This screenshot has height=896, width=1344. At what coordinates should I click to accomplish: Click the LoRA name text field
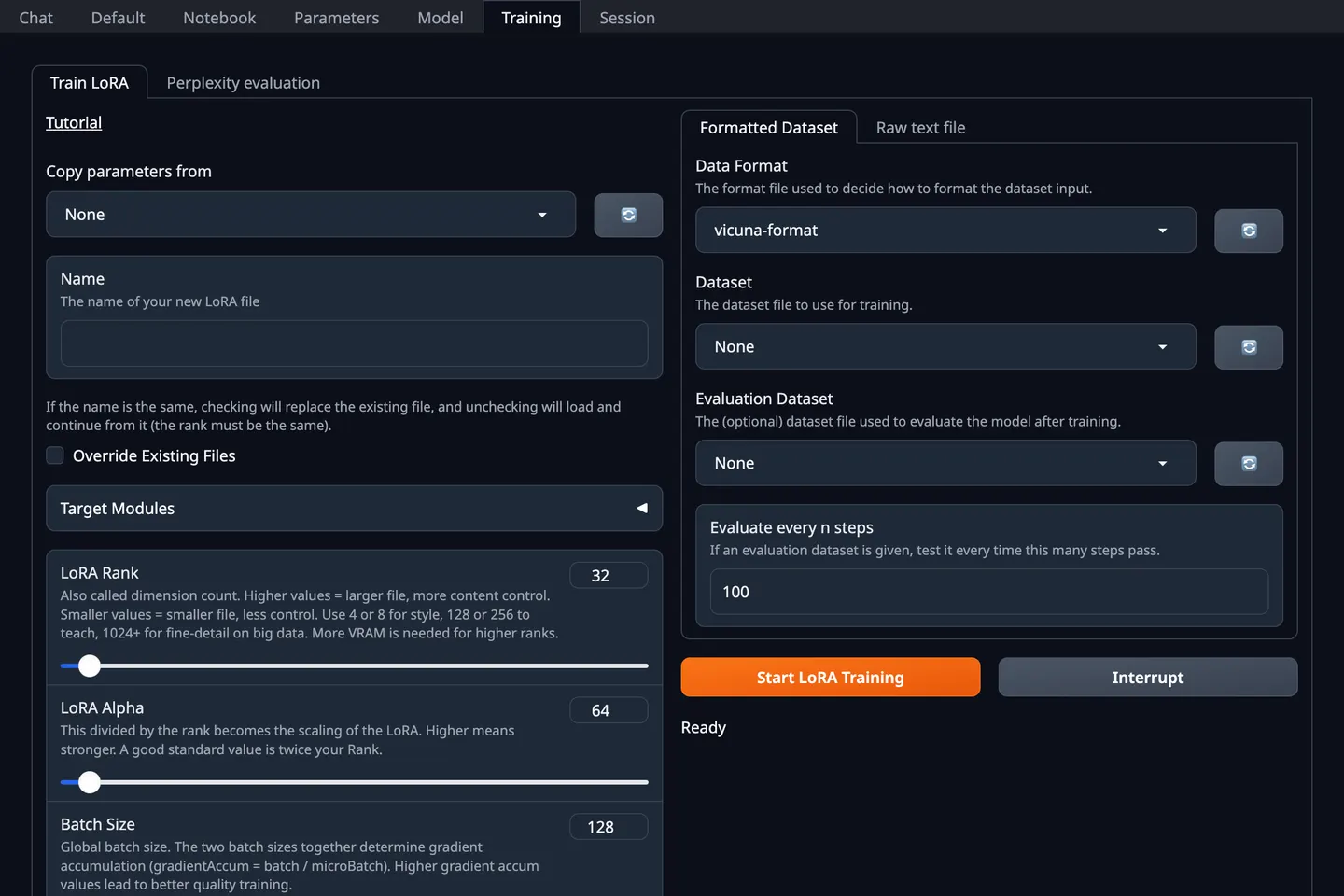[x=355, y=344]
